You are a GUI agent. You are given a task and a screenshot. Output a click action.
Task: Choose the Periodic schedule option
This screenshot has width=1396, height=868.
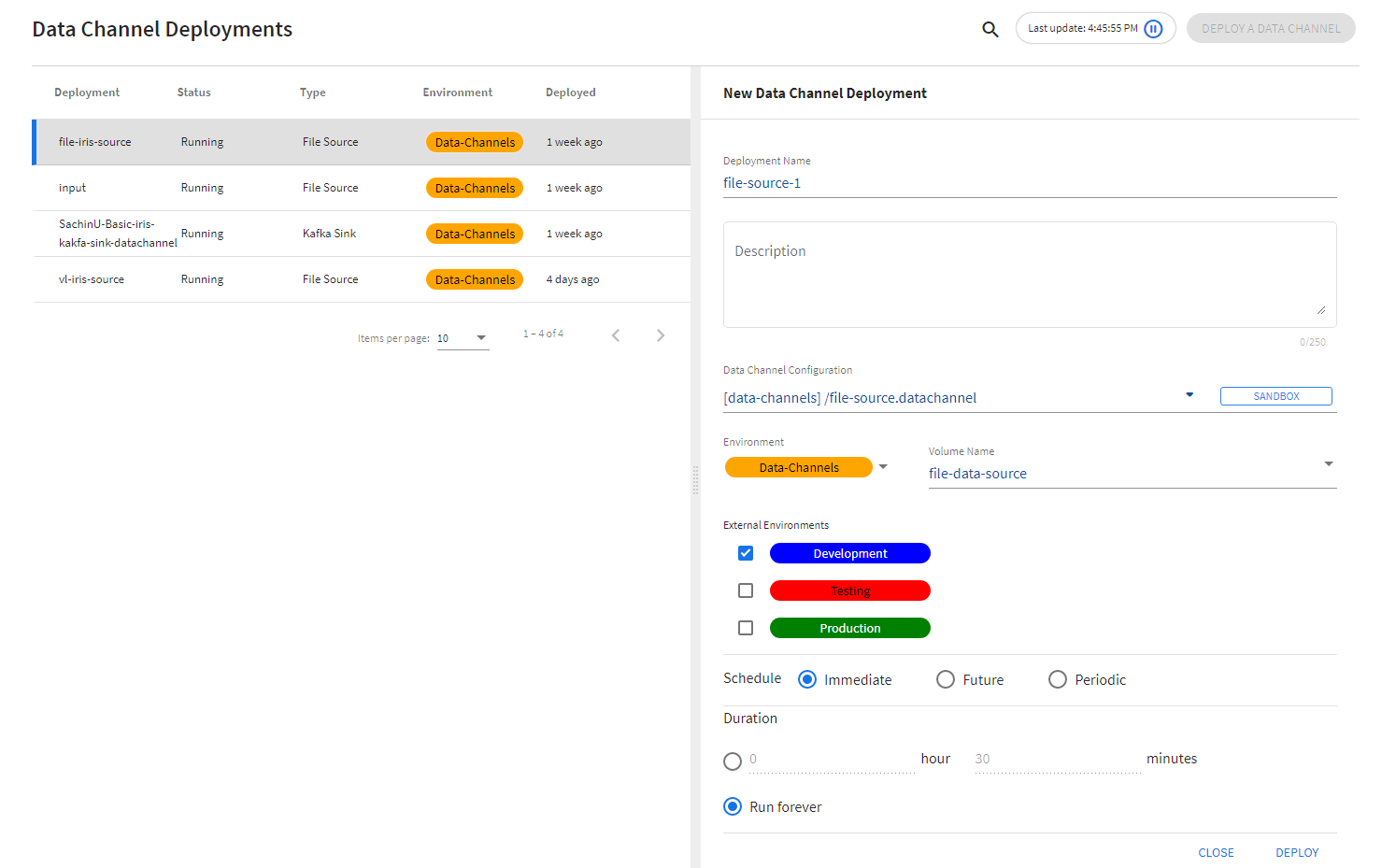point(1057,679)
